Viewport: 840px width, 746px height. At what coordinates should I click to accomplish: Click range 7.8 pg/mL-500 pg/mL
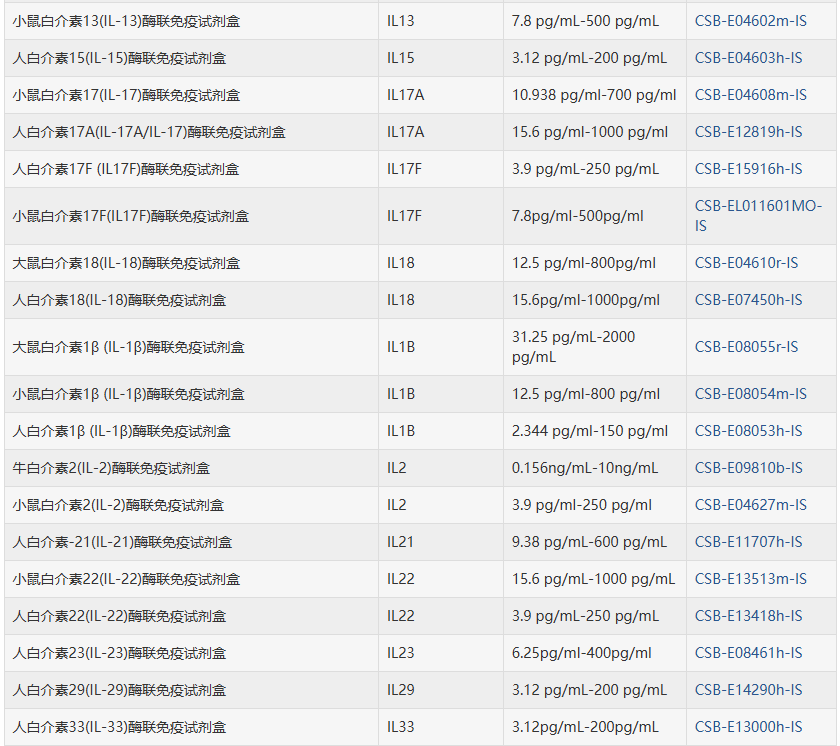[x=585, y=21]
